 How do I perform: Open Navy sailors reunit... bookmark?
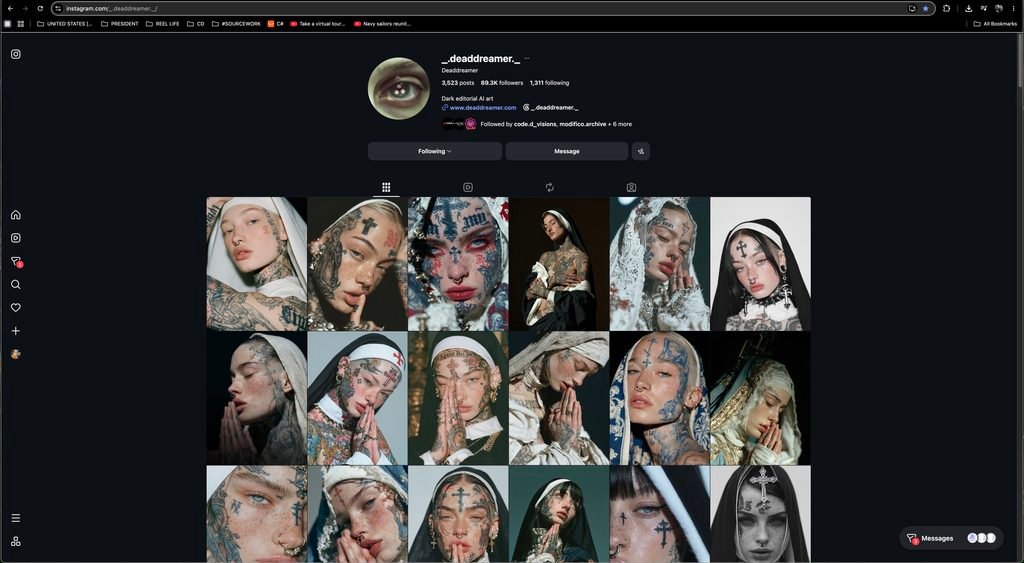pos(382,24)
